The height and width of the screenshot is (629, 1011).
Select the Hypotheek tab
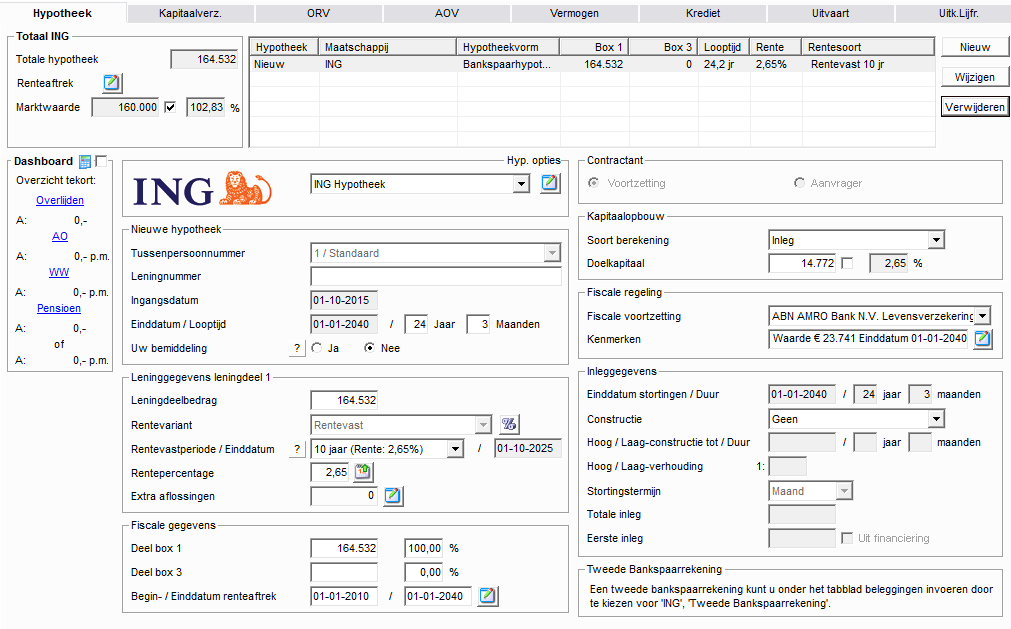pyautogui.click(x=63, y=13)
